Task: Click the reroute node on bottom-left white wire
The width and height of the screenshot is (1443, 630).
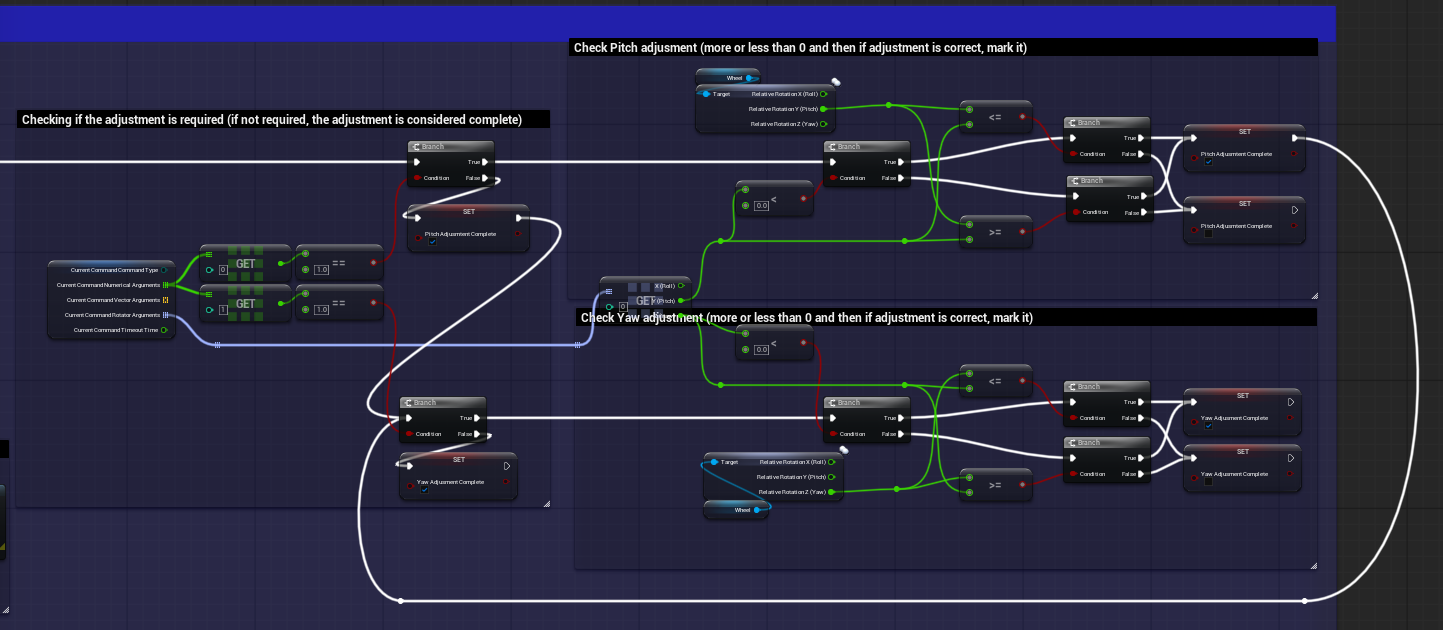Action: (x=401, y=601)
